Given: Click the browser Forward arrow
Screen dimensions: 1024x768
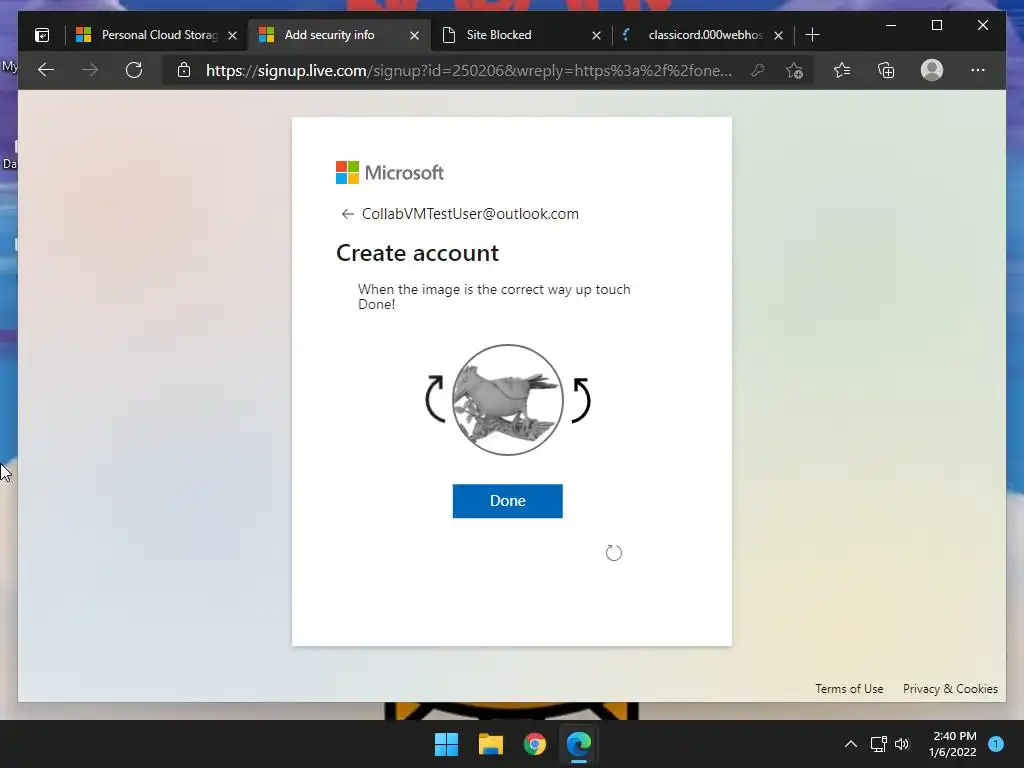Looking at the screenshot, I should point(90,70).
